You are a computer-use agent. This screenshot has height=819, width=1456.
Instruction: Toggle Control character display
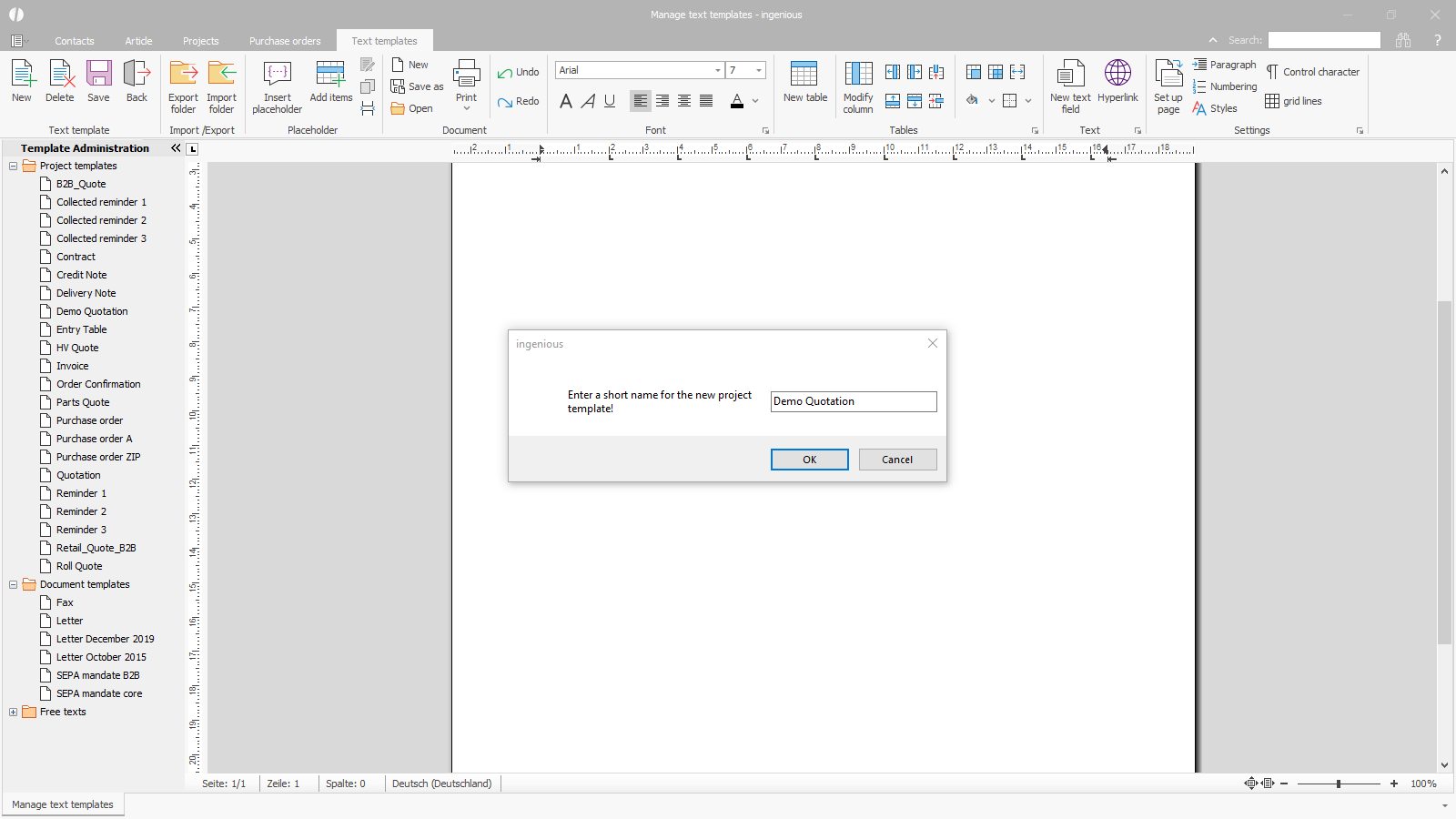[x=1312, y=72]
